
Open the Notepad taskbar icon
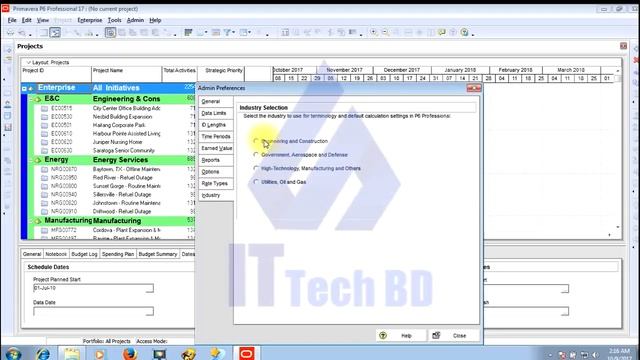point(71,353)
